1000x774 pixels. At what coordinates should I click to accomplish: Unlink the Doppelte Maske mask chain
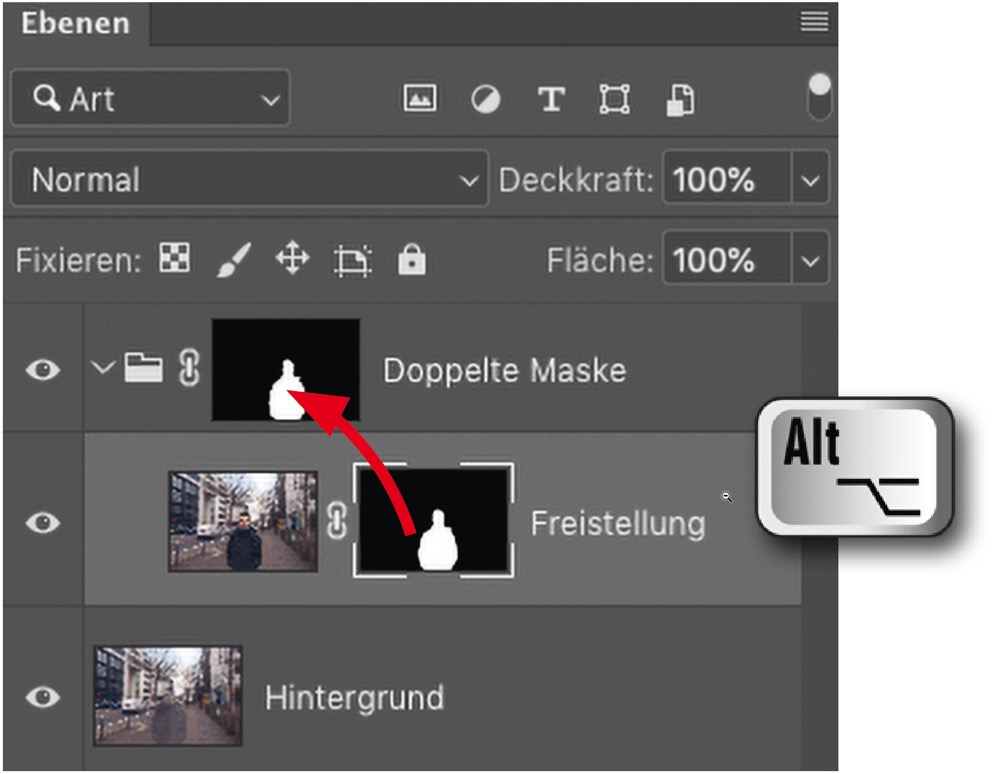coord(189,368)
